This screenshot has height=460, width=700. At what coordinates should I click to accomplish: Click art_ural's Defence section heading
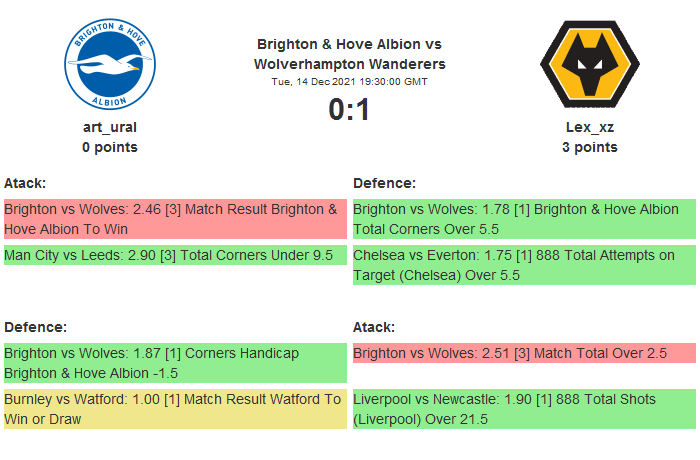tap(35, 327)
